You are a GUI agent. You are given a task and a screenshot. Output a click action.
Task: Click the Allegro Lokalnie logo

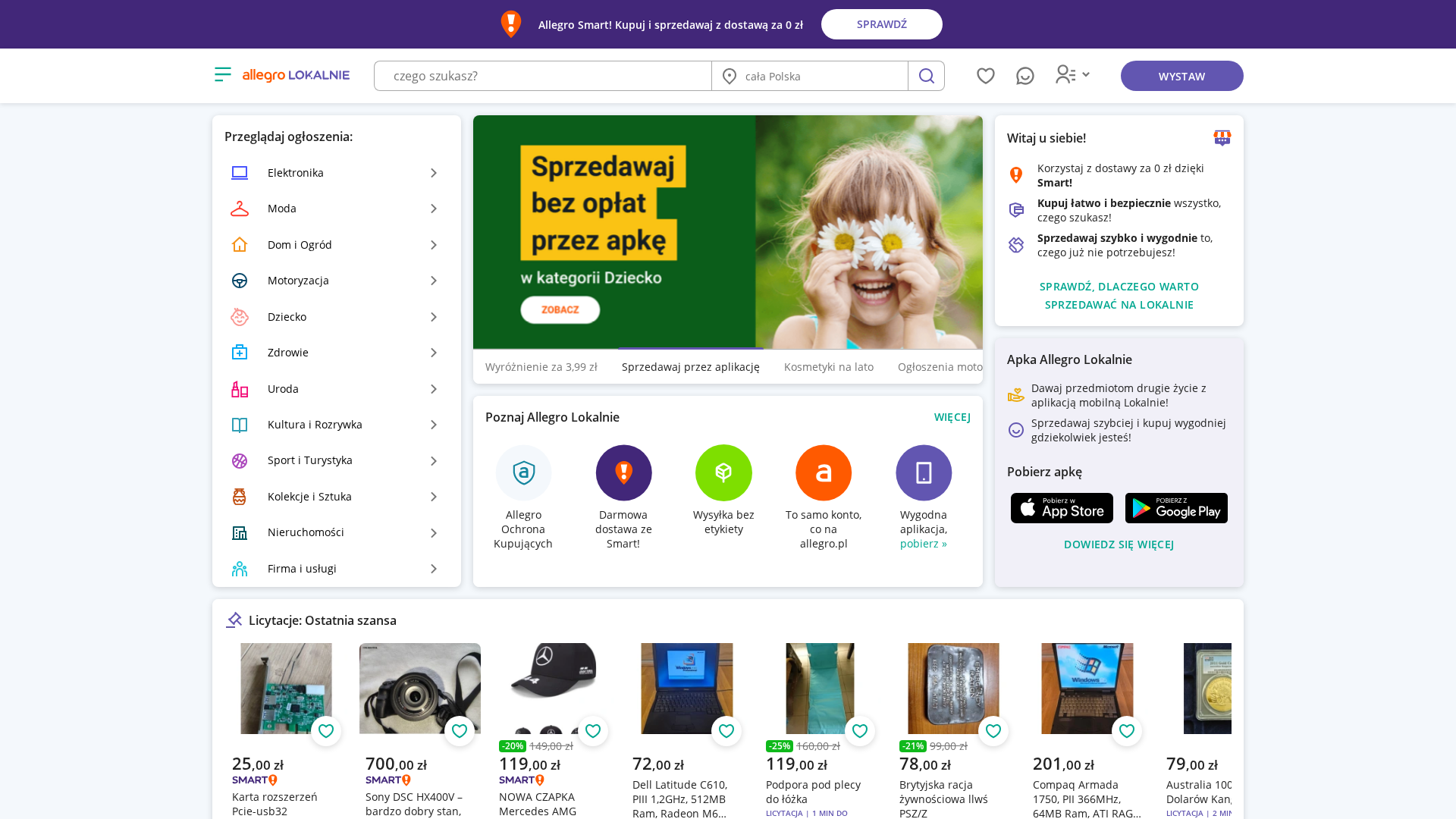(x=296, y=75)
